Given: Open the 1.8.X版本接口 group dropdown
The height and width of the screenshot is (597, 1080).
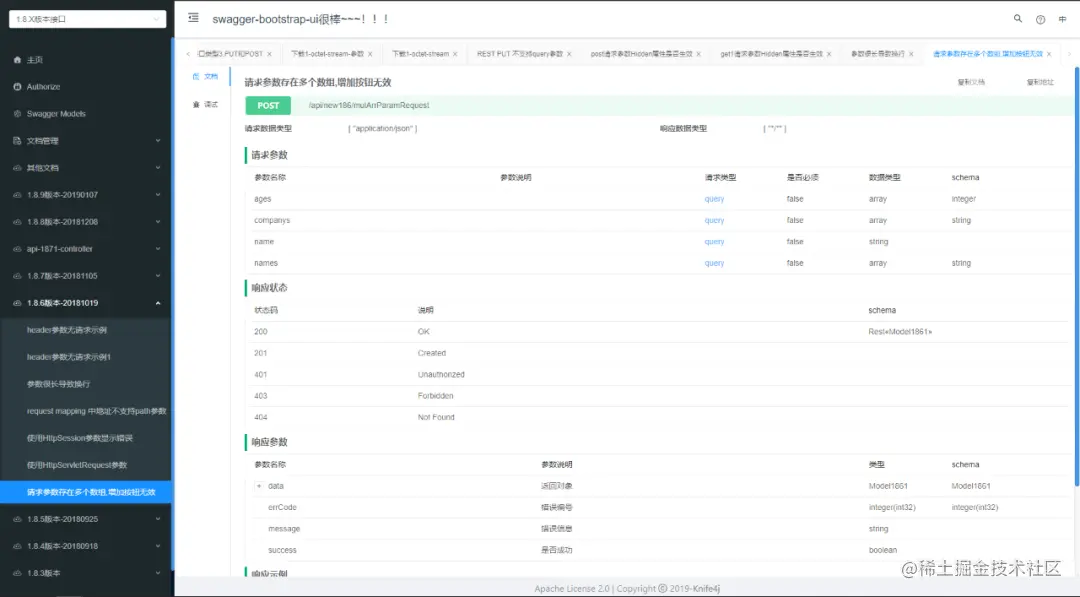Looking at the screenshot, I should pos(87,19).
